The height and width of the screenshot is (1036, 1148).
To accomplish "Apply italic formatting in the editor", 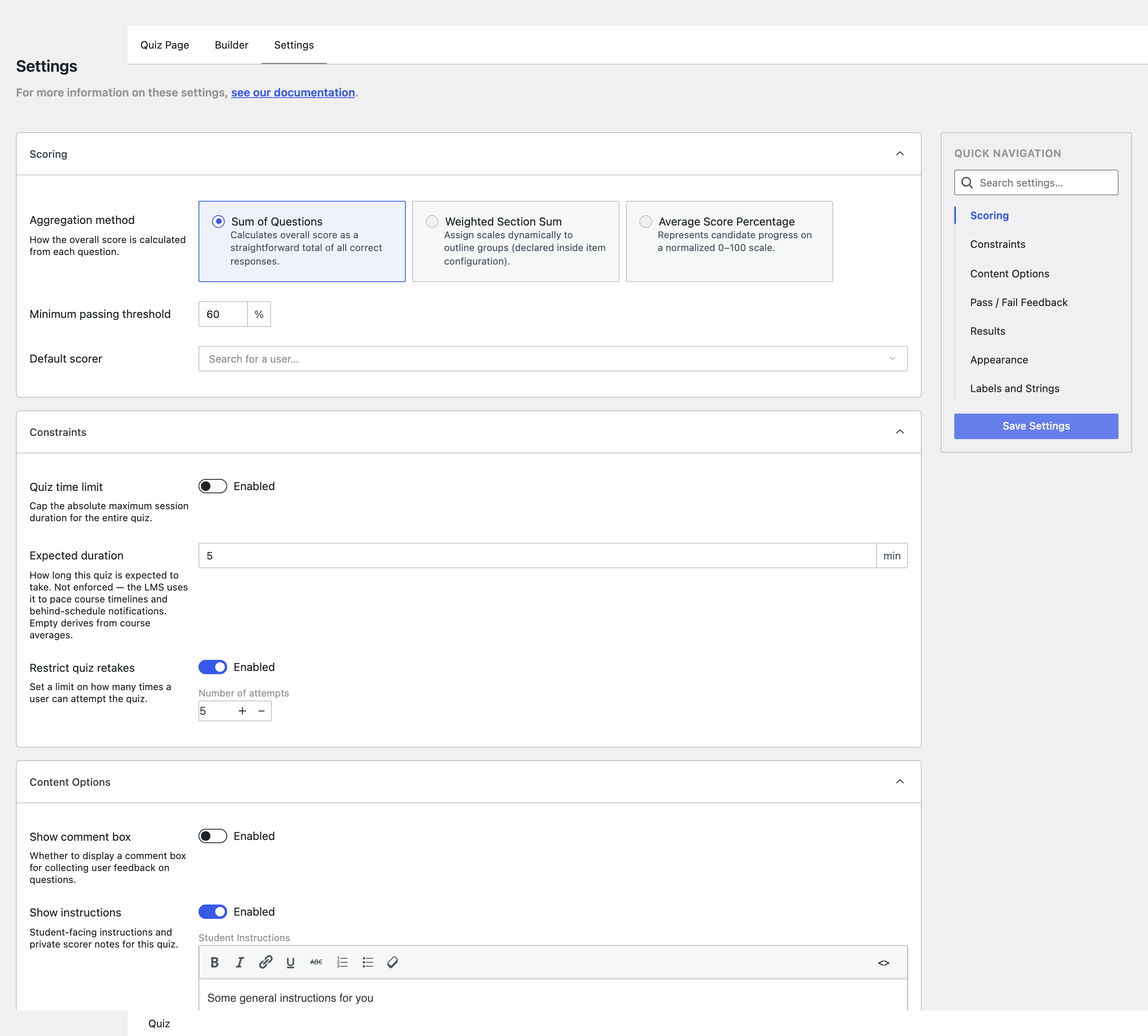I will (240, 963).
